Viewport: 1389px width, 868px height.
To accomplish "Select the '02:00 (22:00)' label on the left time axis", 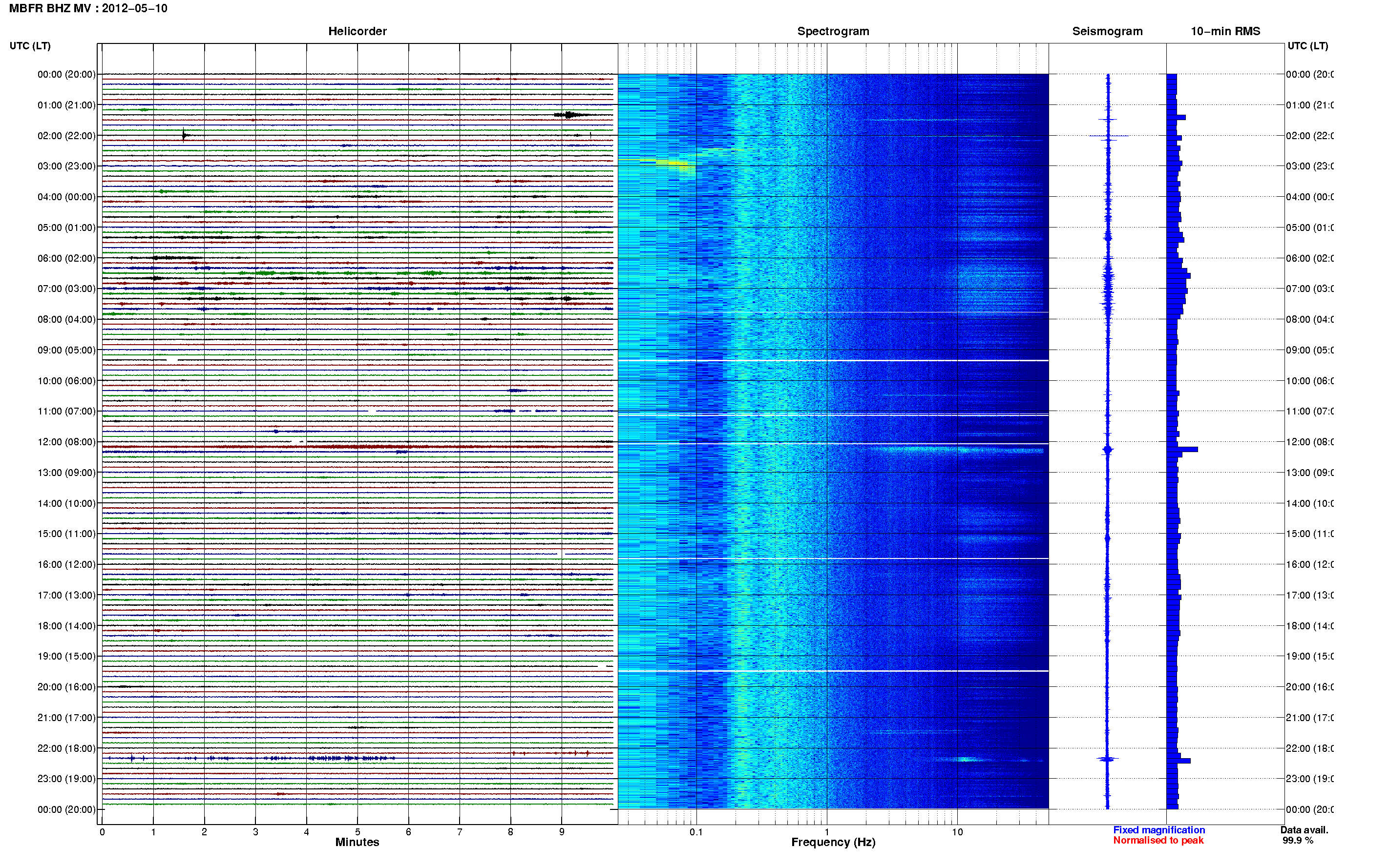I will (66, 136).
